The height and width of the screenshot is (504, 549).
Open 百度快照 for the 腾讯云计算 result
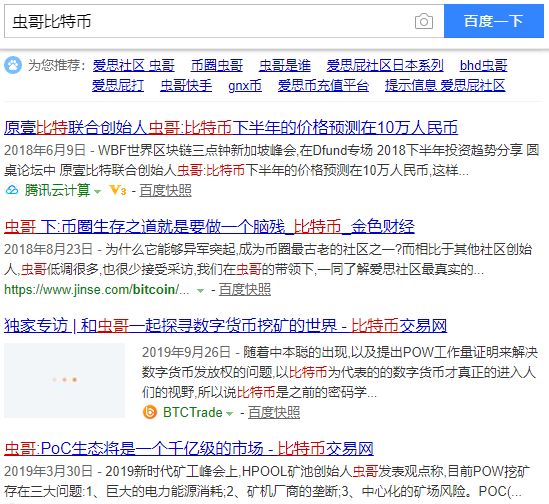[x=165, y=191]
